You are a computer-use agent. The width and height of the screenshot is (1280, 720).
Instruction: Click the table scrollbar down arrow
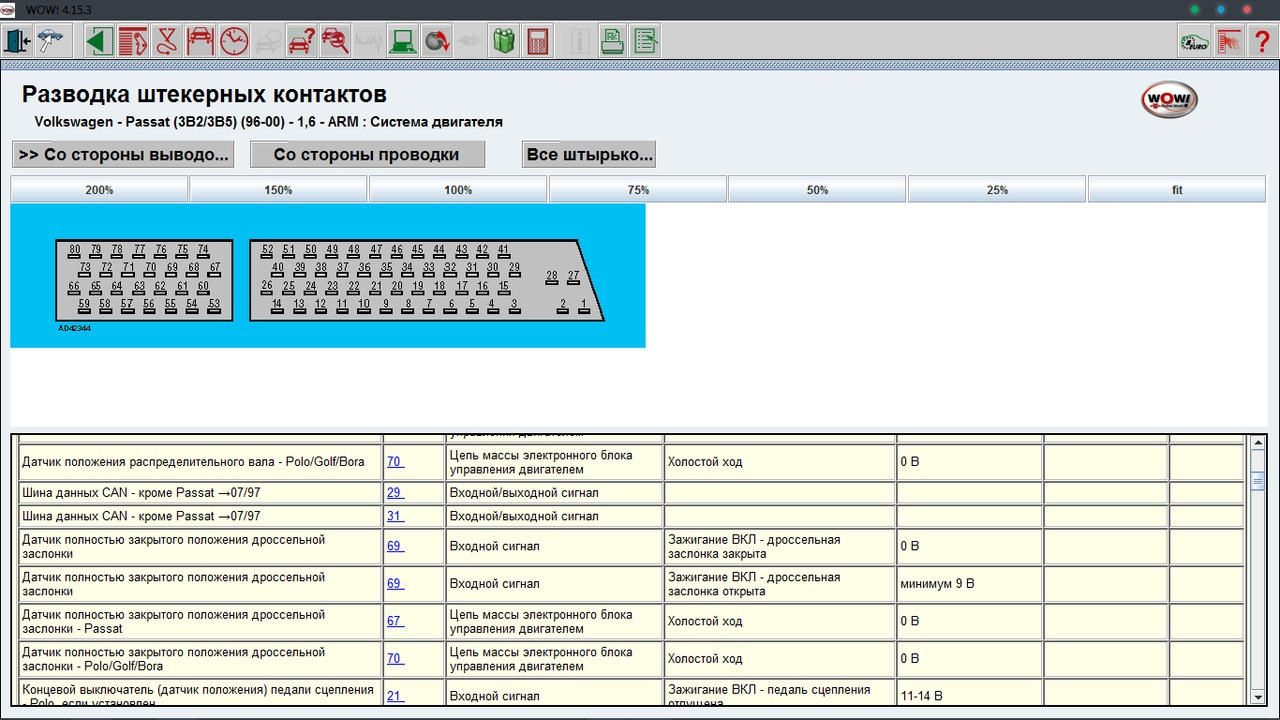[x=1258, y=697]
